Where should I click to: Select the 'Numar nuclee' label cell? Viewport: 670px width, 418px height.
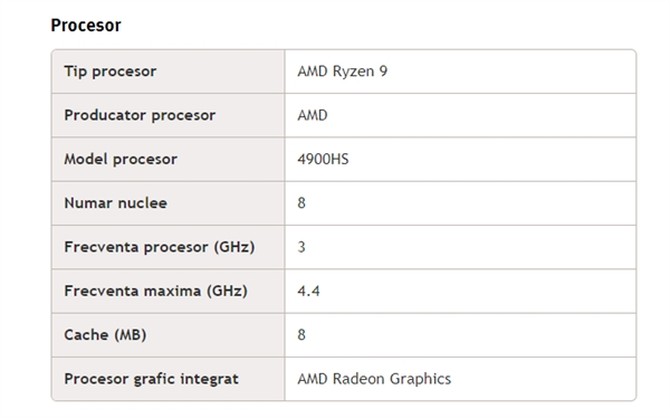(115, 203)
